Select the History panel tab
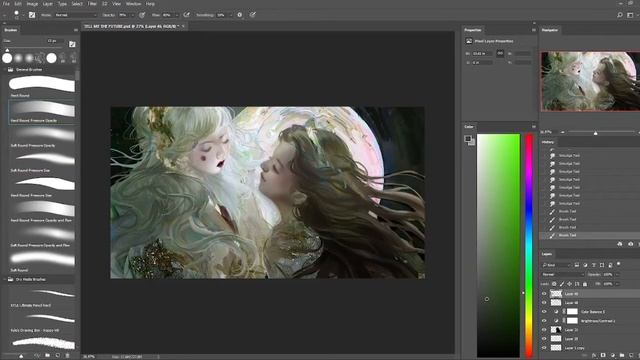This screenshot has height=360, width=640. 548,142
